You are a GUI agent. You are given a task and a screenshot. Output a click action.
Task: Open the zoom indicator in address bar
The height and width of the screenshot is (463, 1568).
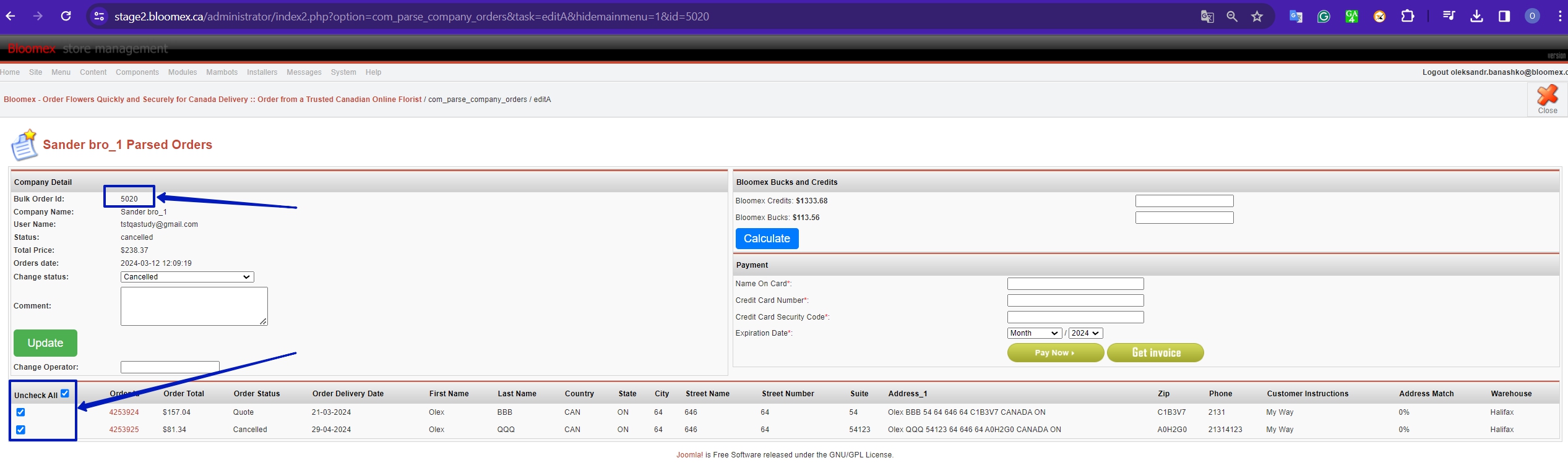pos(1232,17)
